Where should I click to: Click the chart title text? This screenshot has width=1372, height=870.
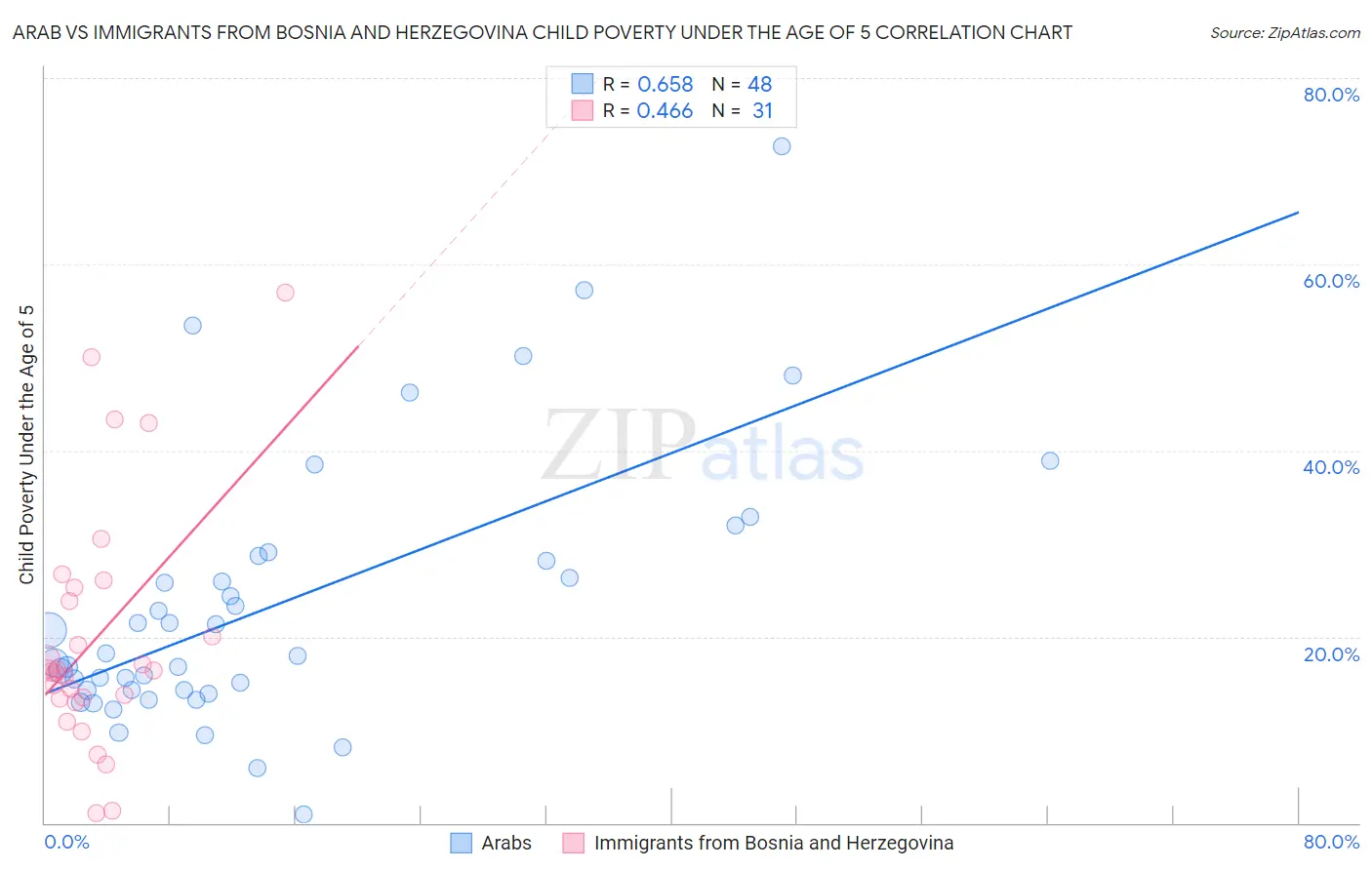pyautogui.click(x=542, y=32)
